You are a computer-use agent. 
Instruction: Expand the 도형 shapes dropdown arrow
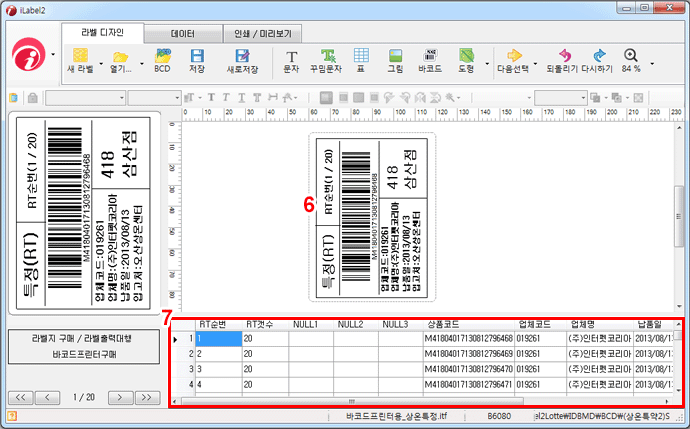[487, 63]
